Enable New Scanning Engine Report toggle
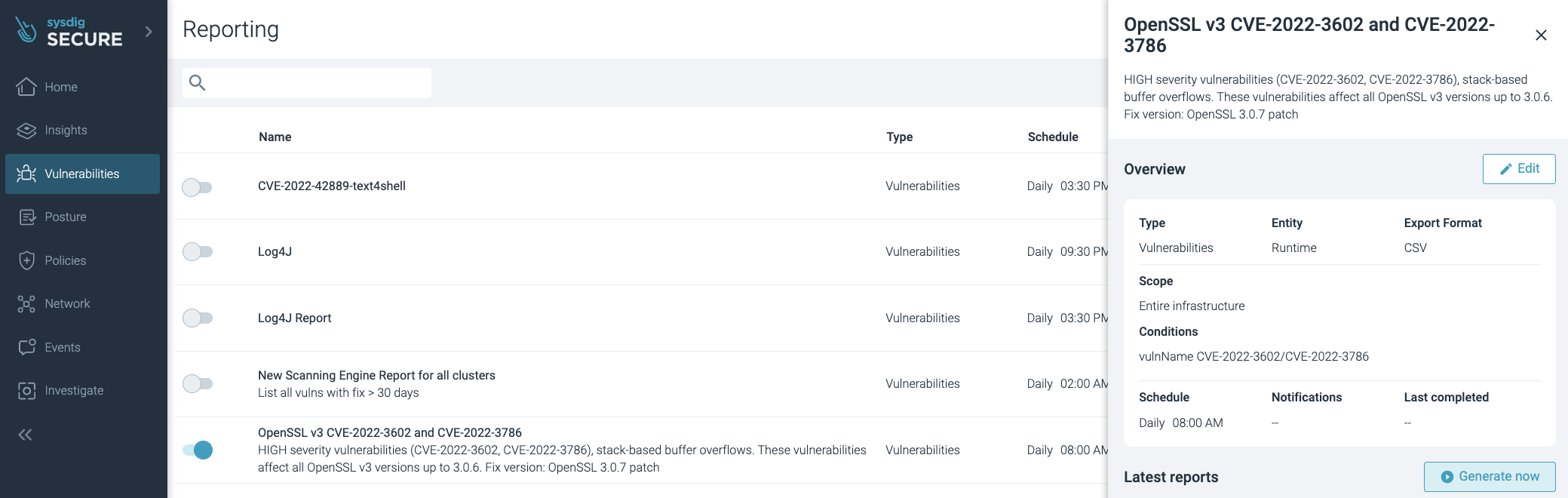Screen dimensions: 1568x498 (x=197, y=384)
